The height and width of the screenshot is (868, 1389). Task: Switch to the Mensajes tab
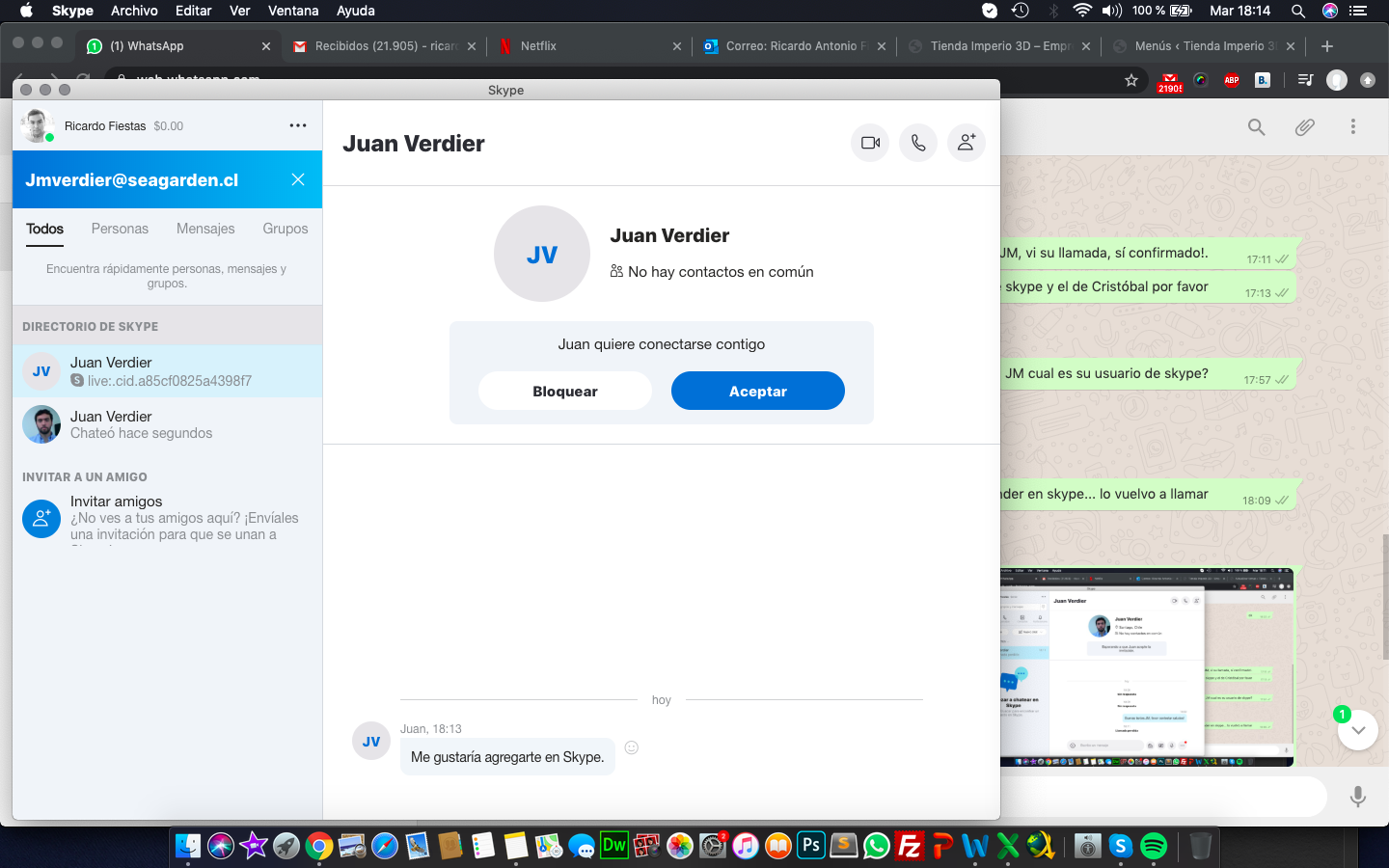[205, 229]
